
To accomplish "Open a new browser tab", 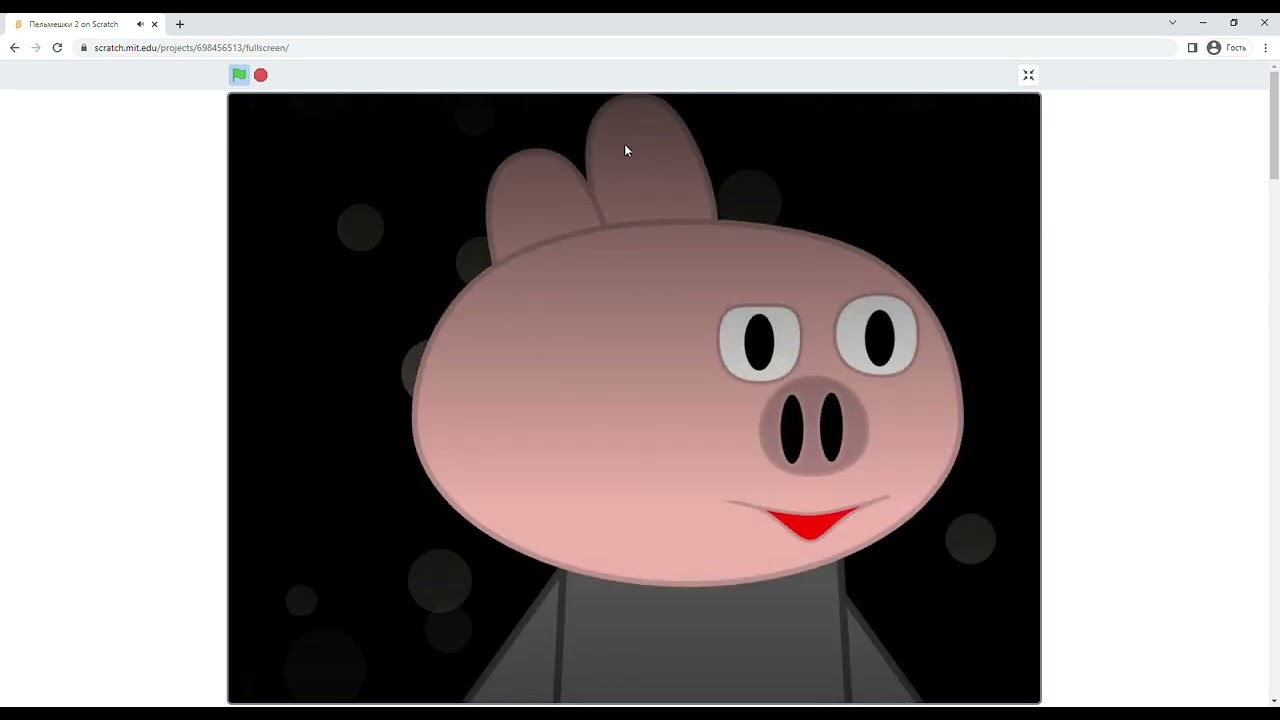I will click(x=180, y=24).
